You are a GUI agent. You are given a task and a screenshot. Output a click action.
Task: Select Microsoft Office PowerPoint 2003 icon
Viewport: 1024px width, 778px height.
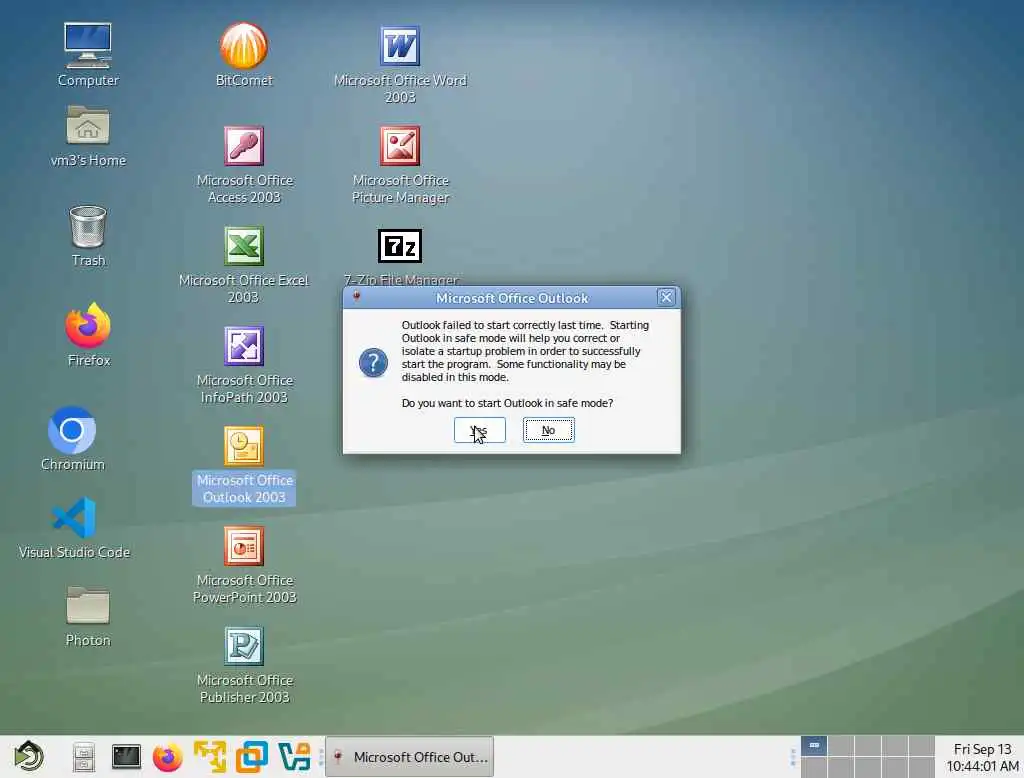(x=244, y=545)
